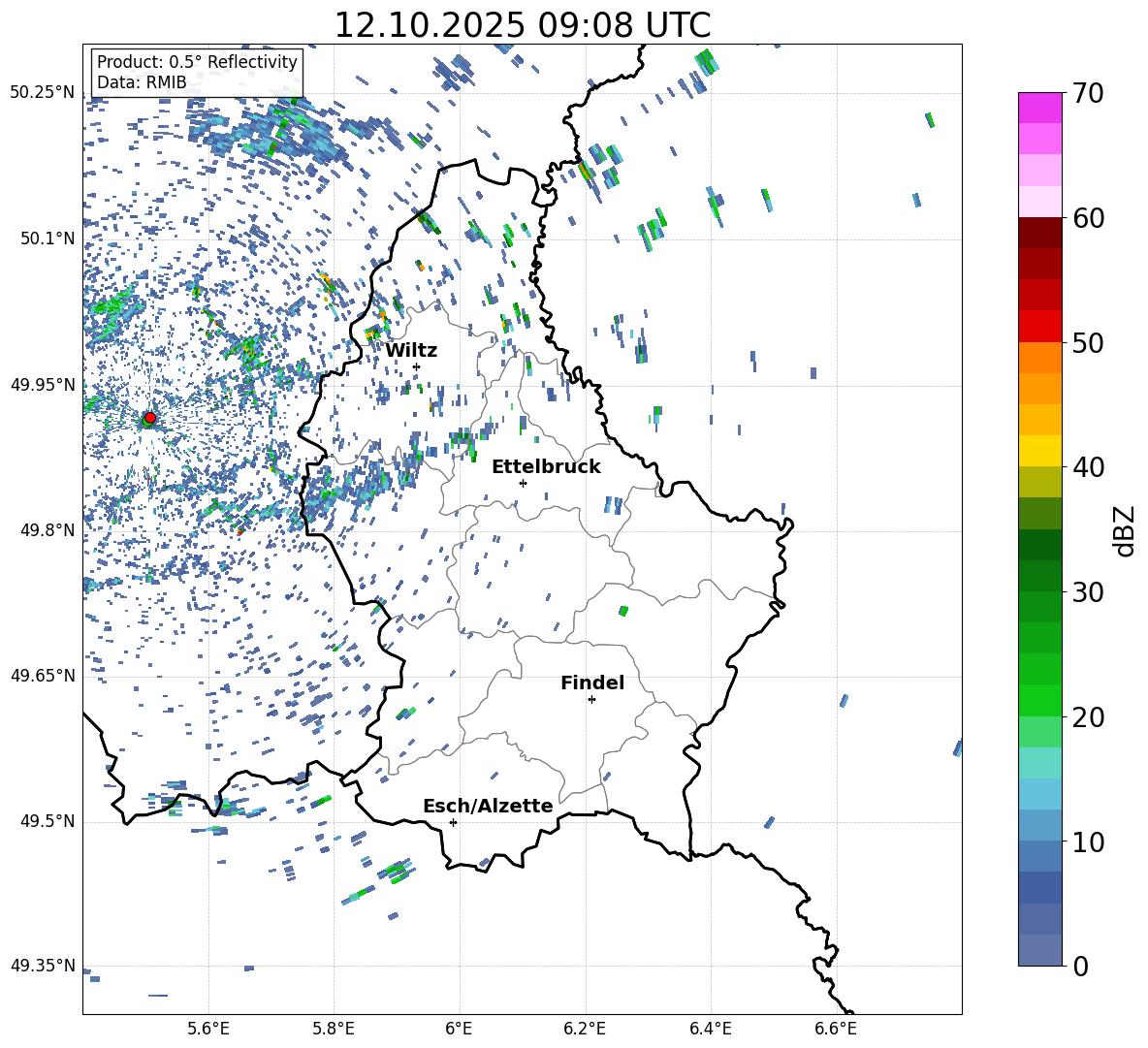Click the dark green 30 dBZ color band
This screenshot has height=1048, width=1148.
pos(1039,576)
